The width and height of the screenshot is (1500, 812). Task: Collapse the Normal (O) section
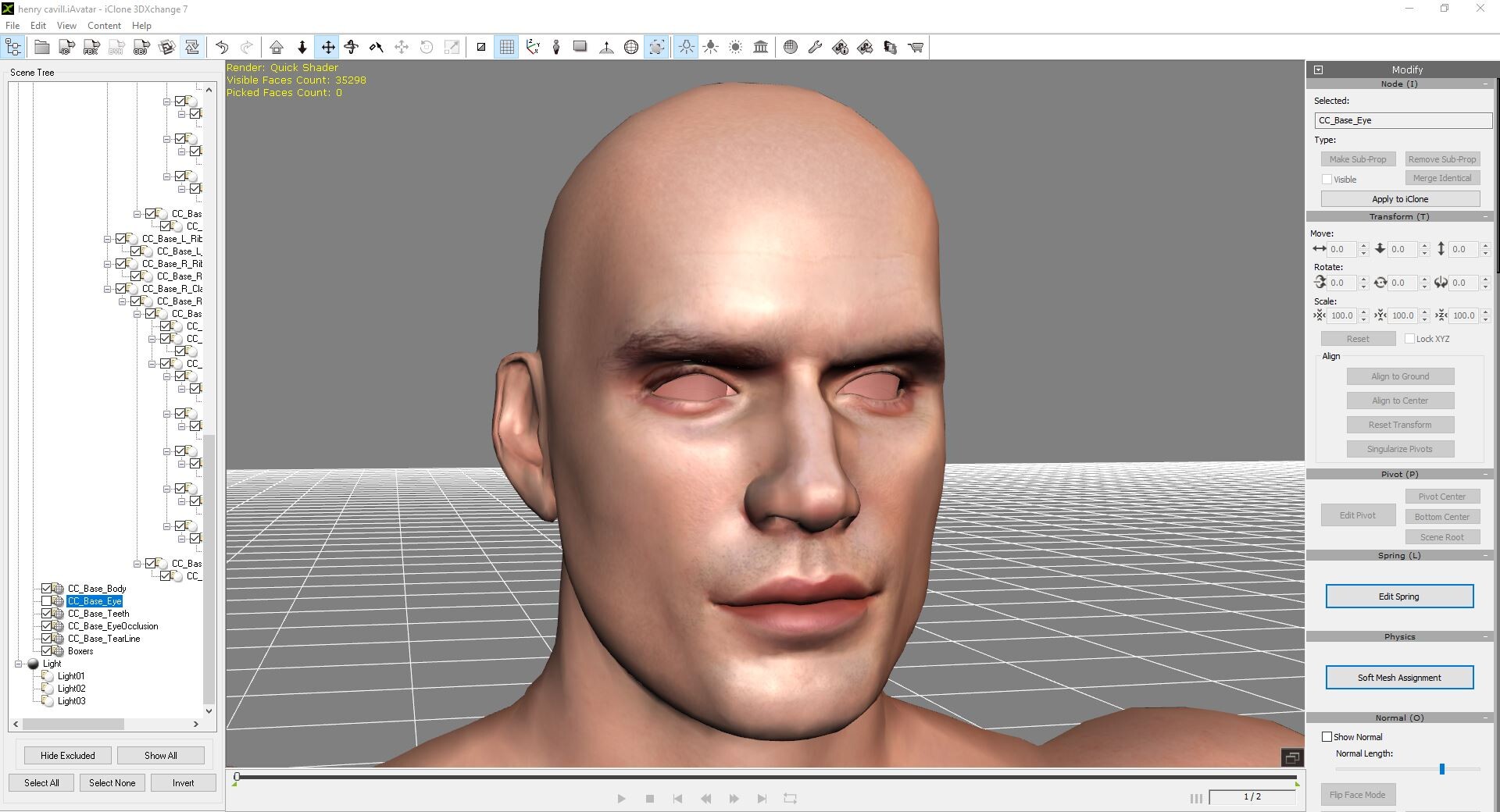click(x=1485, y=718)
